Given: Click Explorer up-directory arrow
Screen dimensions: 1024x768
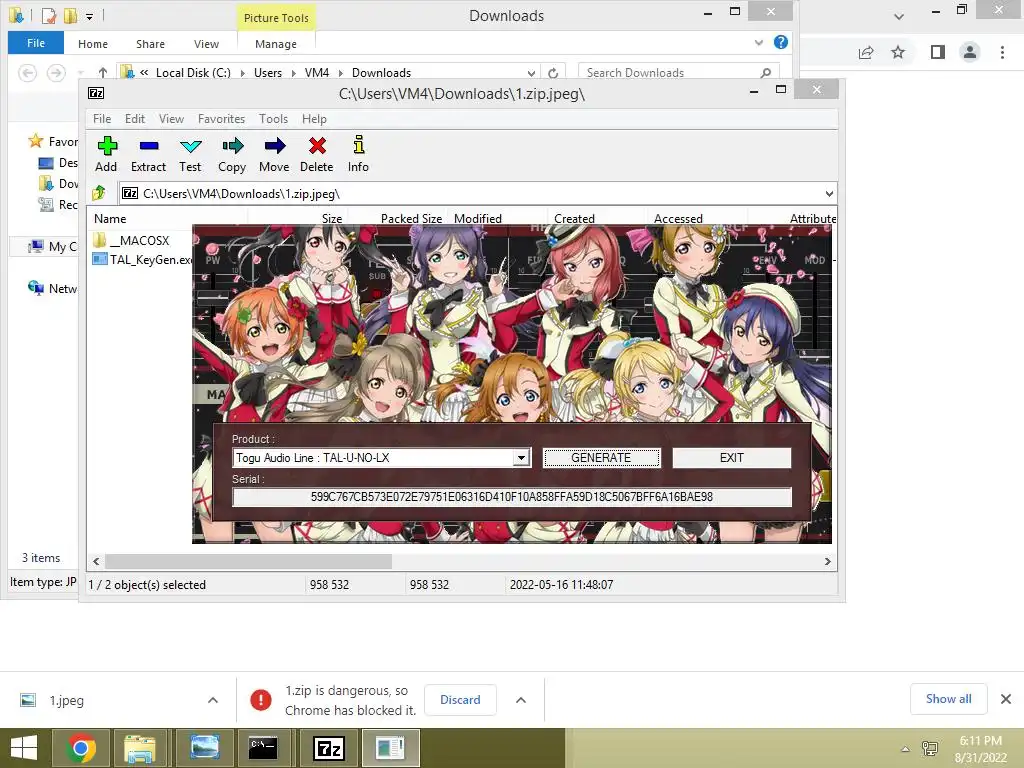Looking at the screenshot, I should 103,72.
